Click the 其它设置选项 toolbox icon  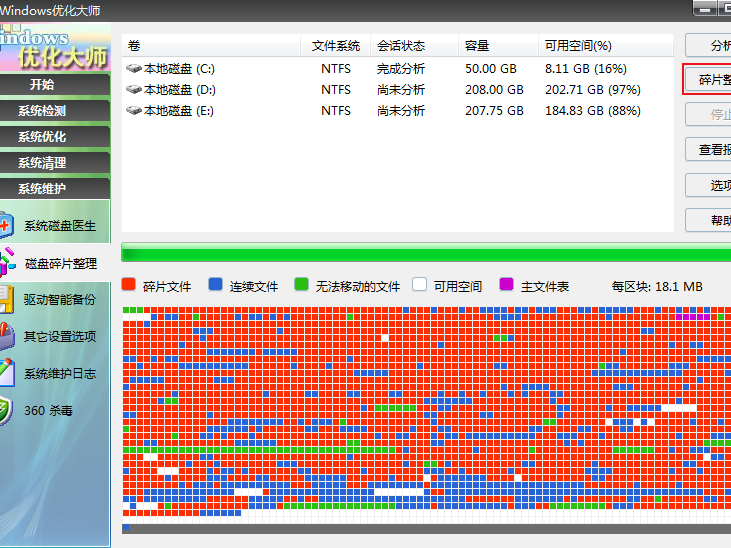tap(7, 336)
